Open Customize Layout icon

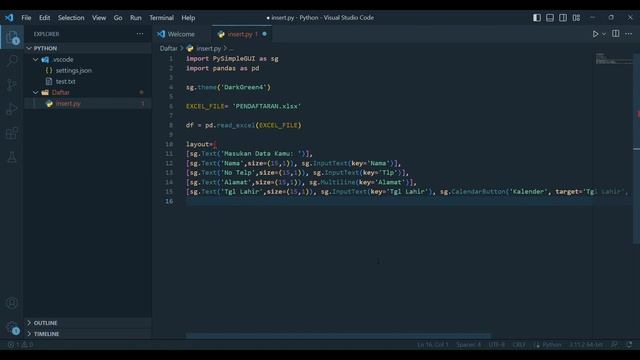pos(576,18)
